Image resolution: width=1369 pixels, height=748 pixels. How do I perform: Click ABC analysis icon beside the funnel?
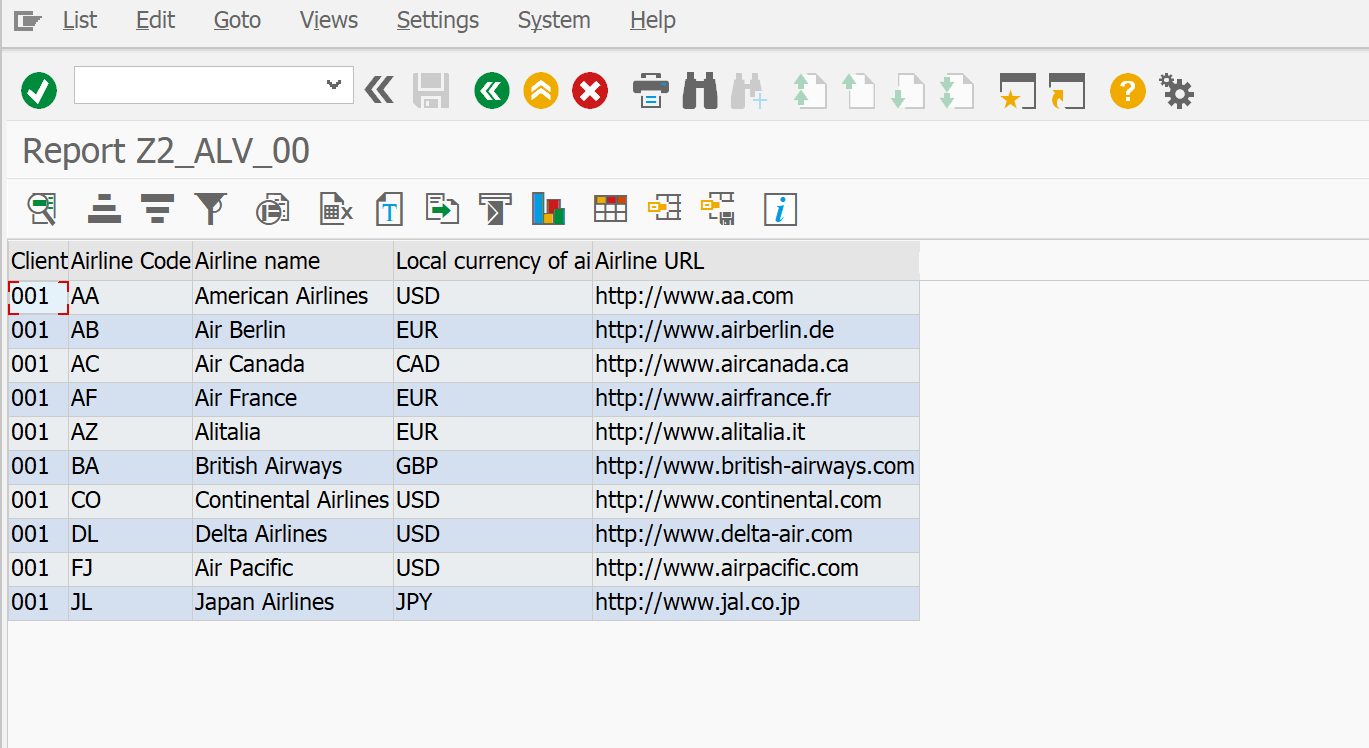pyautogui.click(x=272, y=209)
